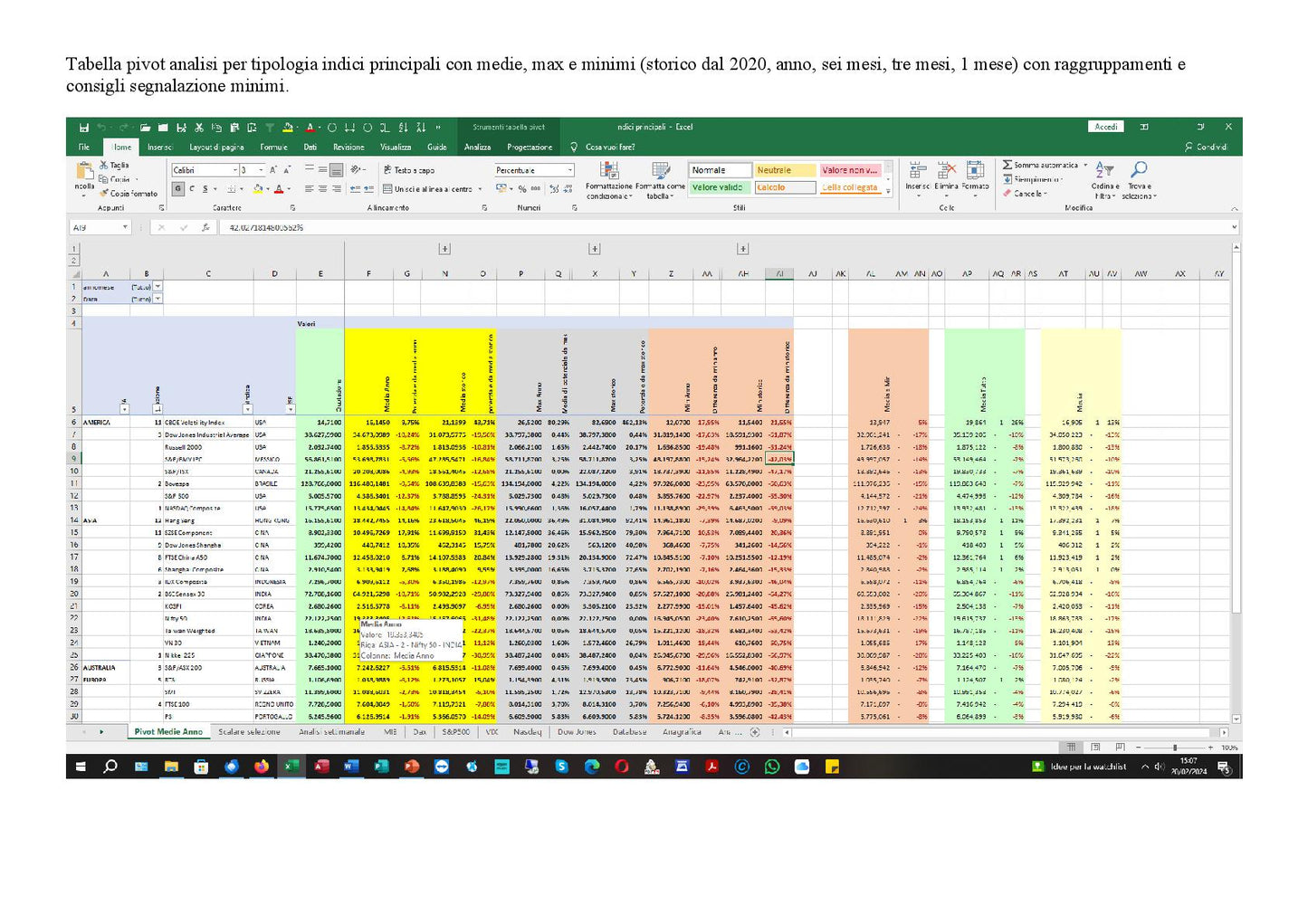Click the fx insert function icon
Image resolution: width=1308 pixels, height=924 pixels.
[205, 228]
